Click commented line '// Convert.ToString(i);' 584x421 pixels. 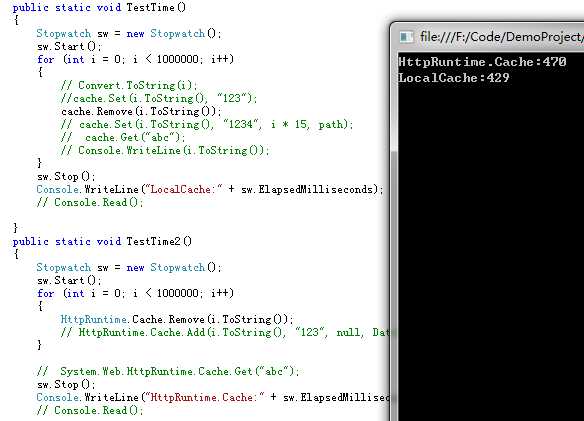coord(129,85)
